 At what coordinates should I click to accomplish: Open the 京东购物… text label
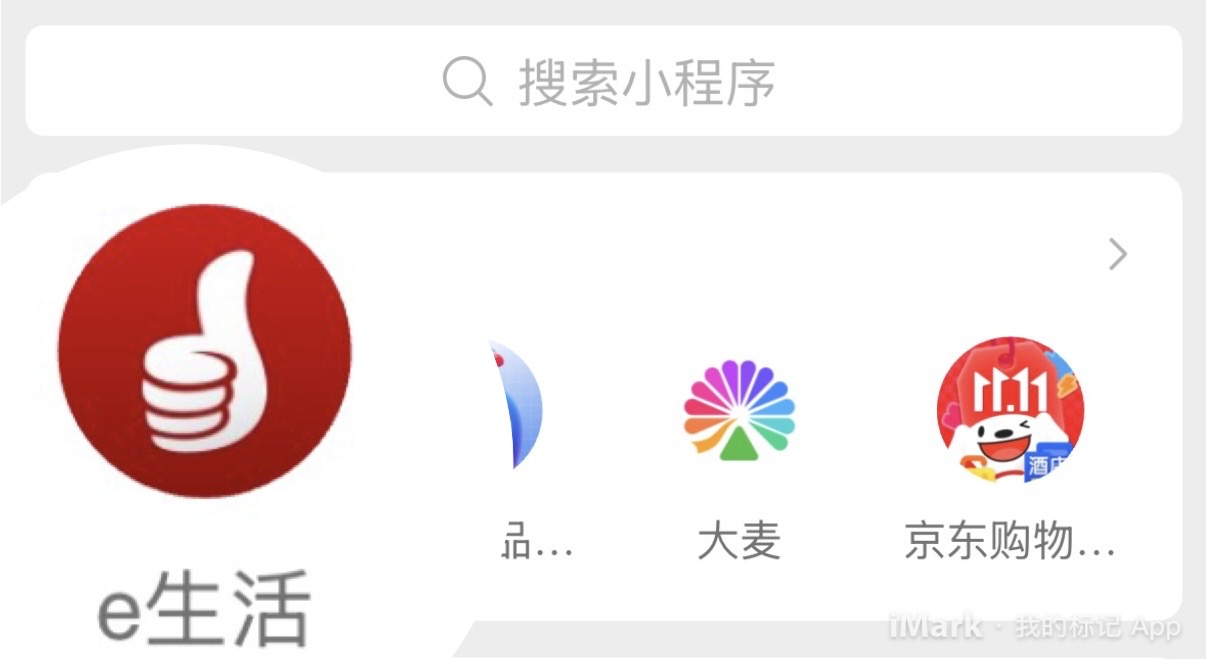pyautogui.click(x=1010, y=543)
